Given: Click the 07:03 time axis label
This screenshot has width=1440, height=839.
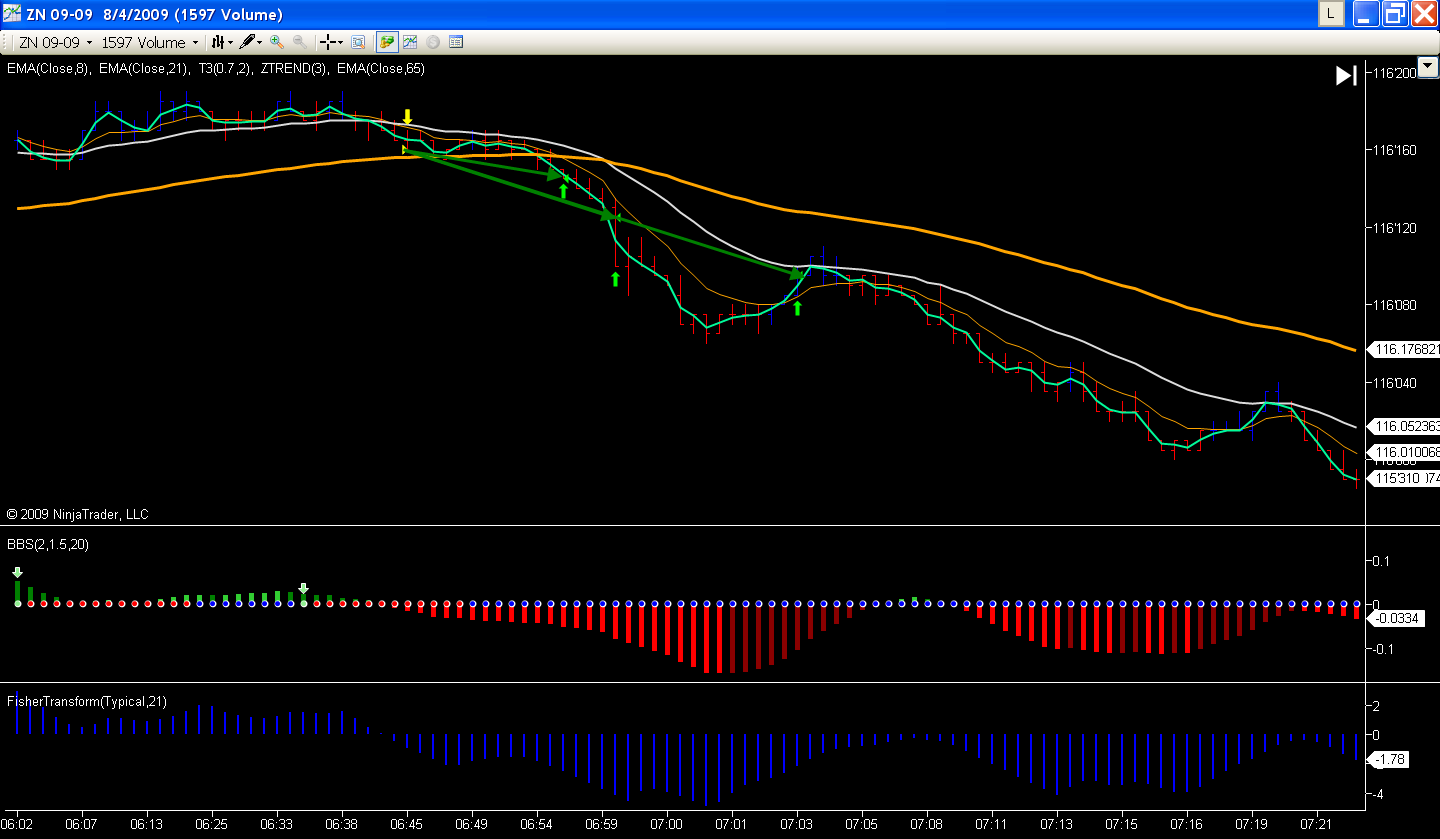Looking at the screenshot, I should pyautogui.click(x=797, y=825).
